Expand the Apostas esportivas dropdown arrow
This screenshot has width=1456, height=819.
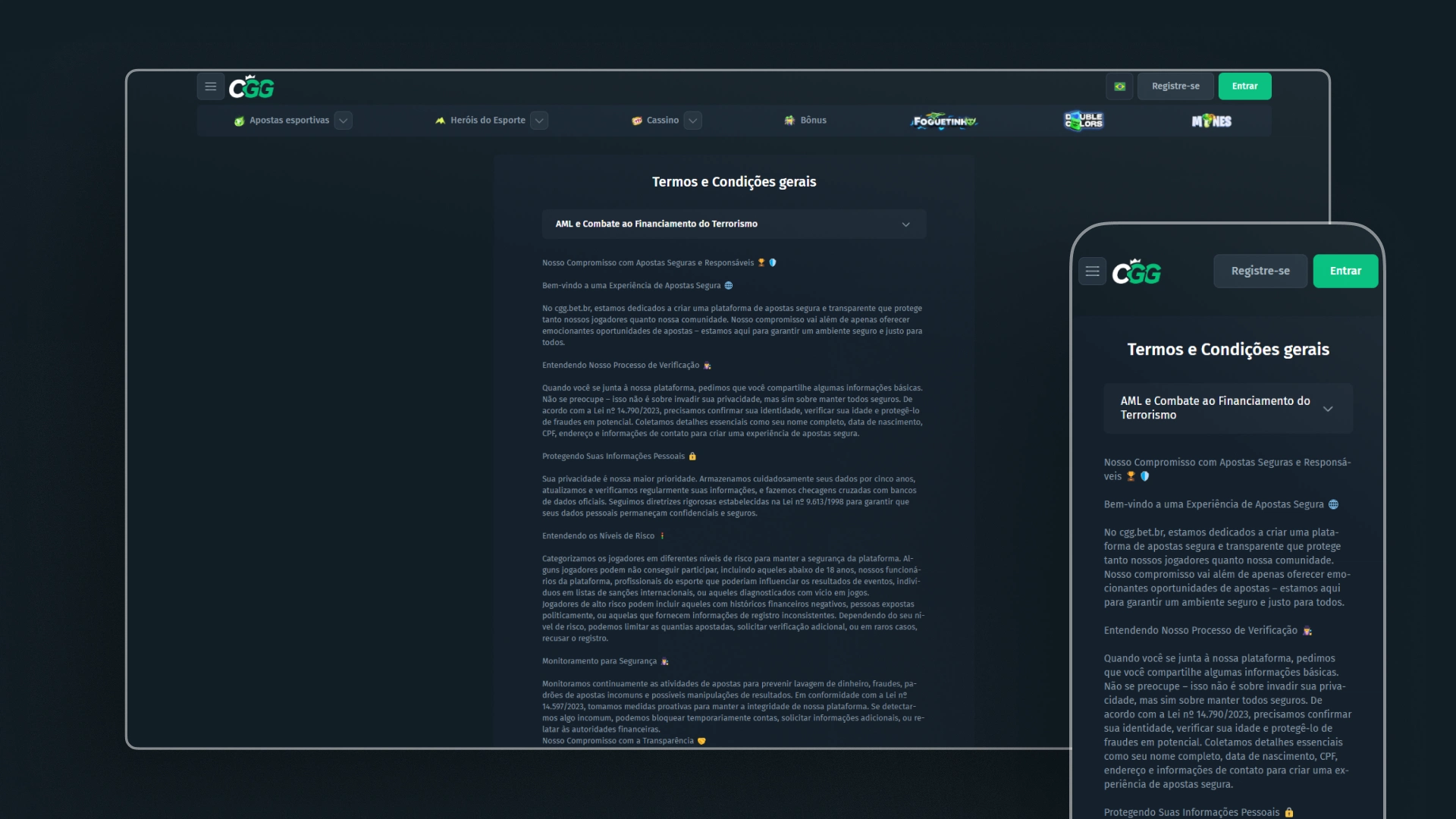click(344, 121)
